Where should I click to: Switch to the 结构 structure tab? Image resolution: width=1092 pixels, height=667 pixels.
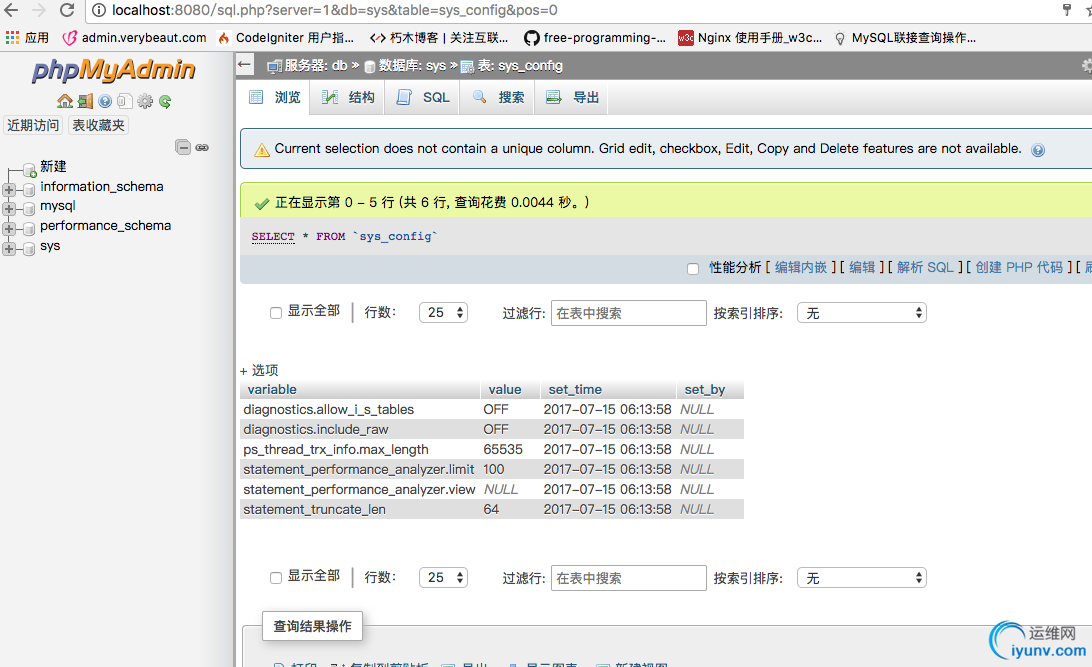tap(348, 97)
